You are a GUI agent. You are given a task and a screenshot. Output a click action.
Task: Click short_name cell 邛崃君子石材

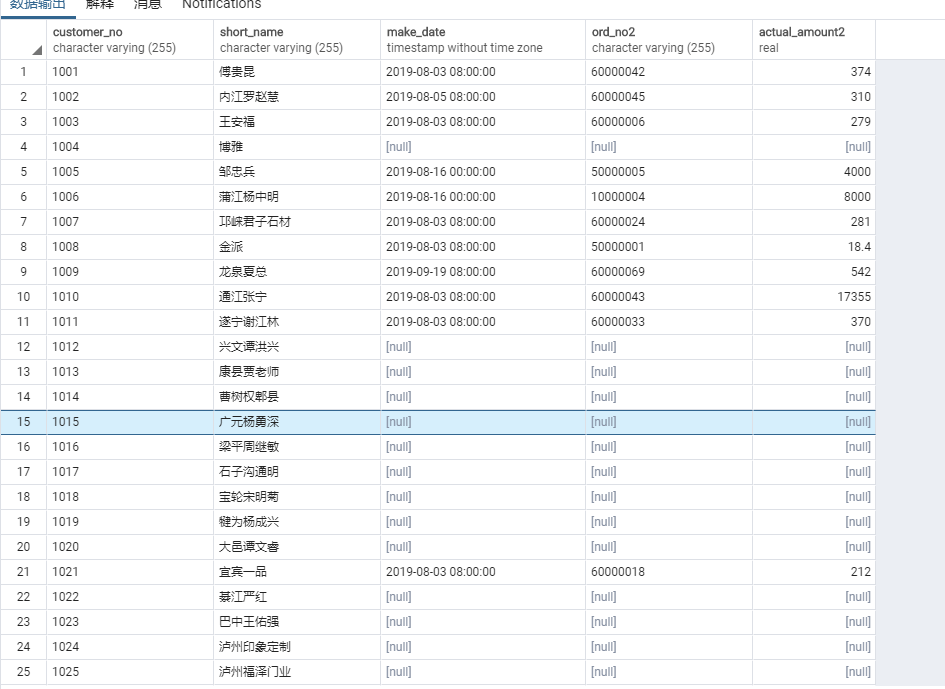tap(297, 222)
